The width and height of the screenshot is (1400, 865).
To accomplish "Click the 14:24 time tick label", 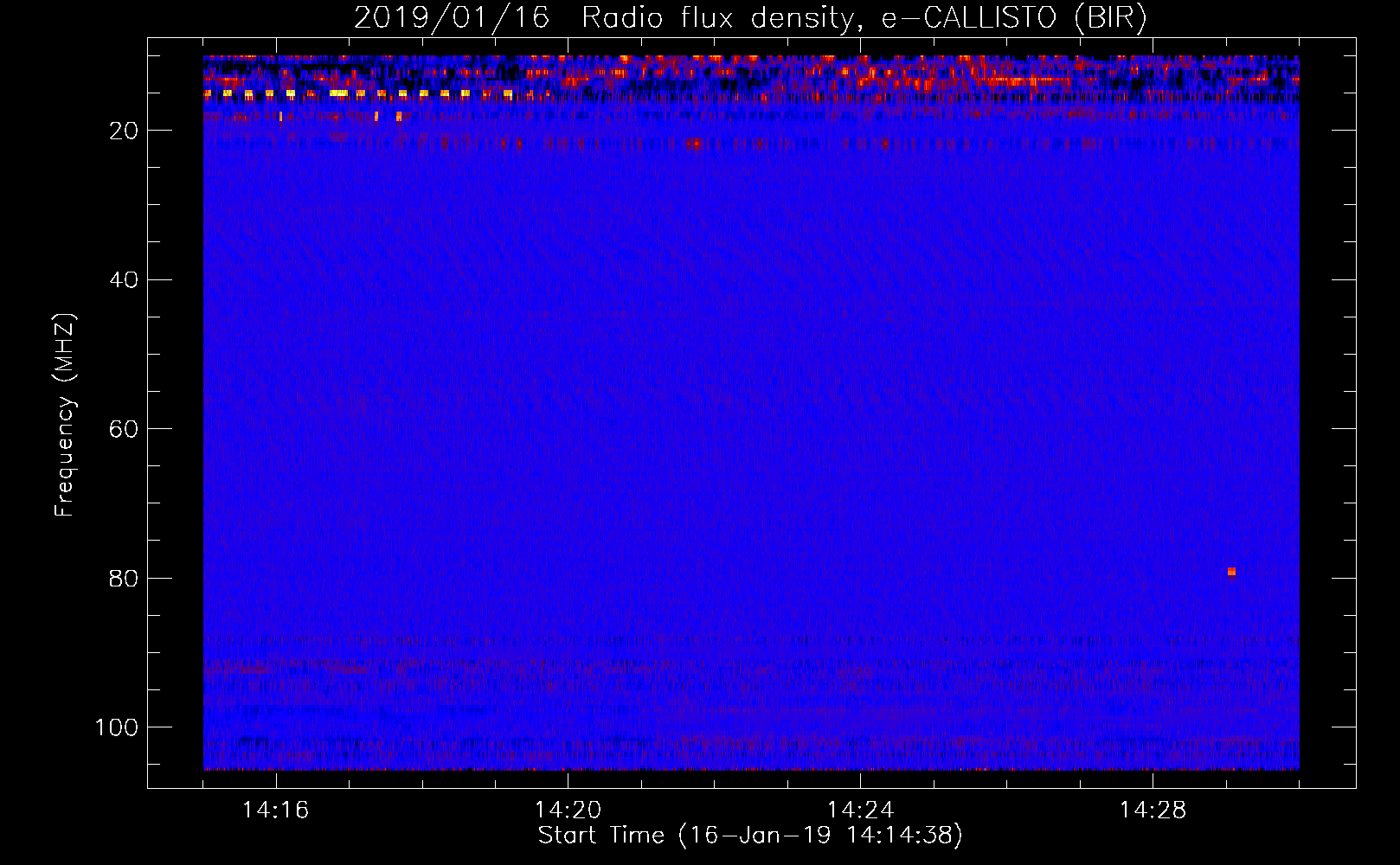I will (860, 811).
